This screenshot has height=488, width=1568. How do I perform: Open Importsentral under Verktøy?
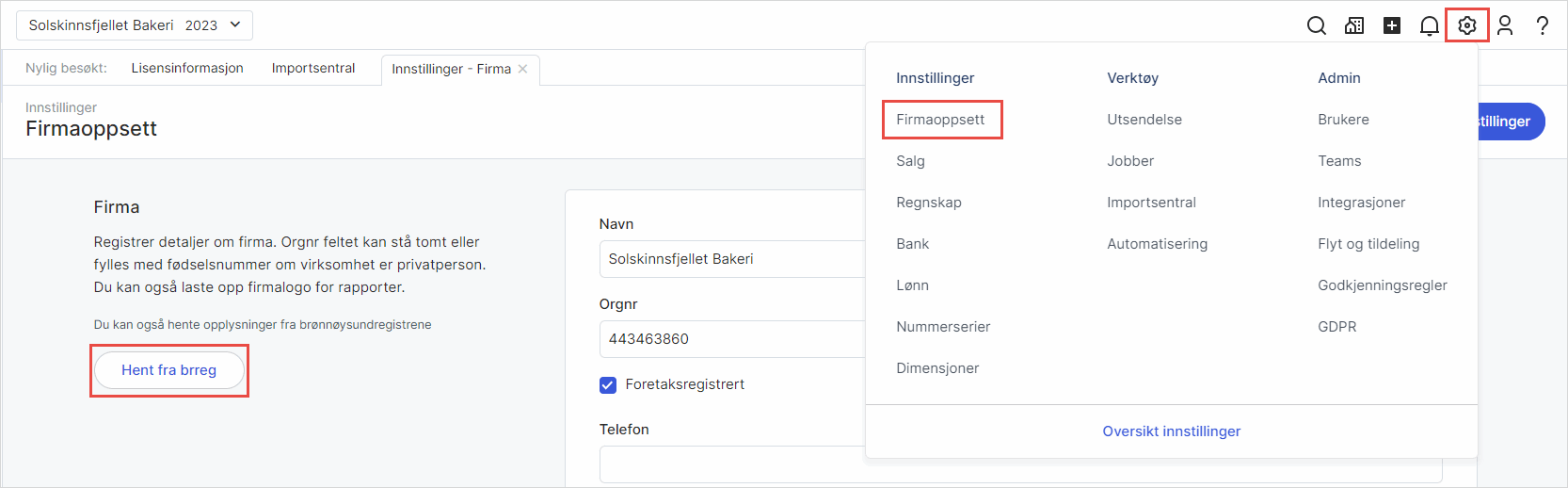tap(1151, 203)
